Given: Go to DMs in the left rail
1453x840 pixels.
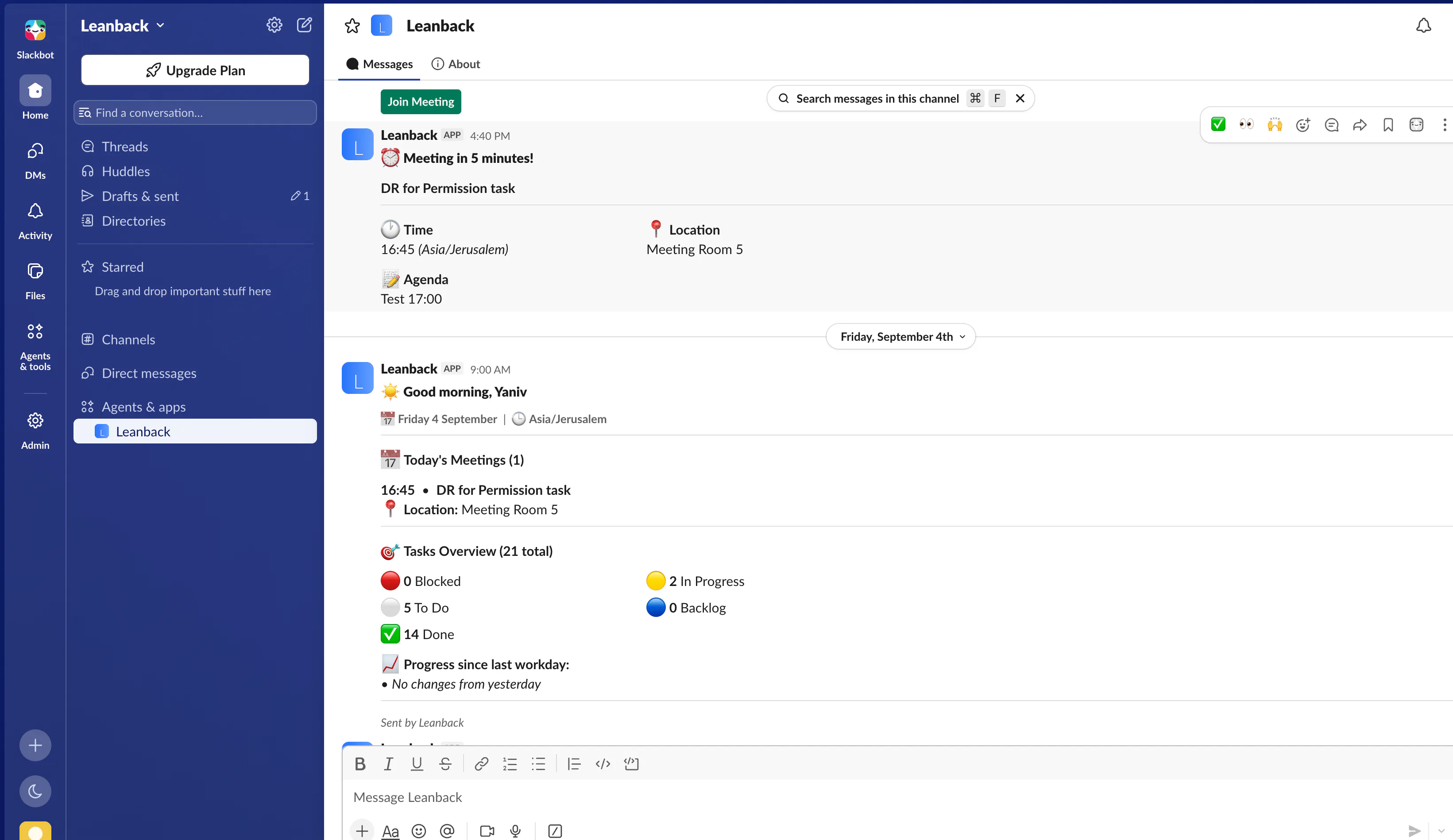Looking at the screenshot, I should 35,161.
